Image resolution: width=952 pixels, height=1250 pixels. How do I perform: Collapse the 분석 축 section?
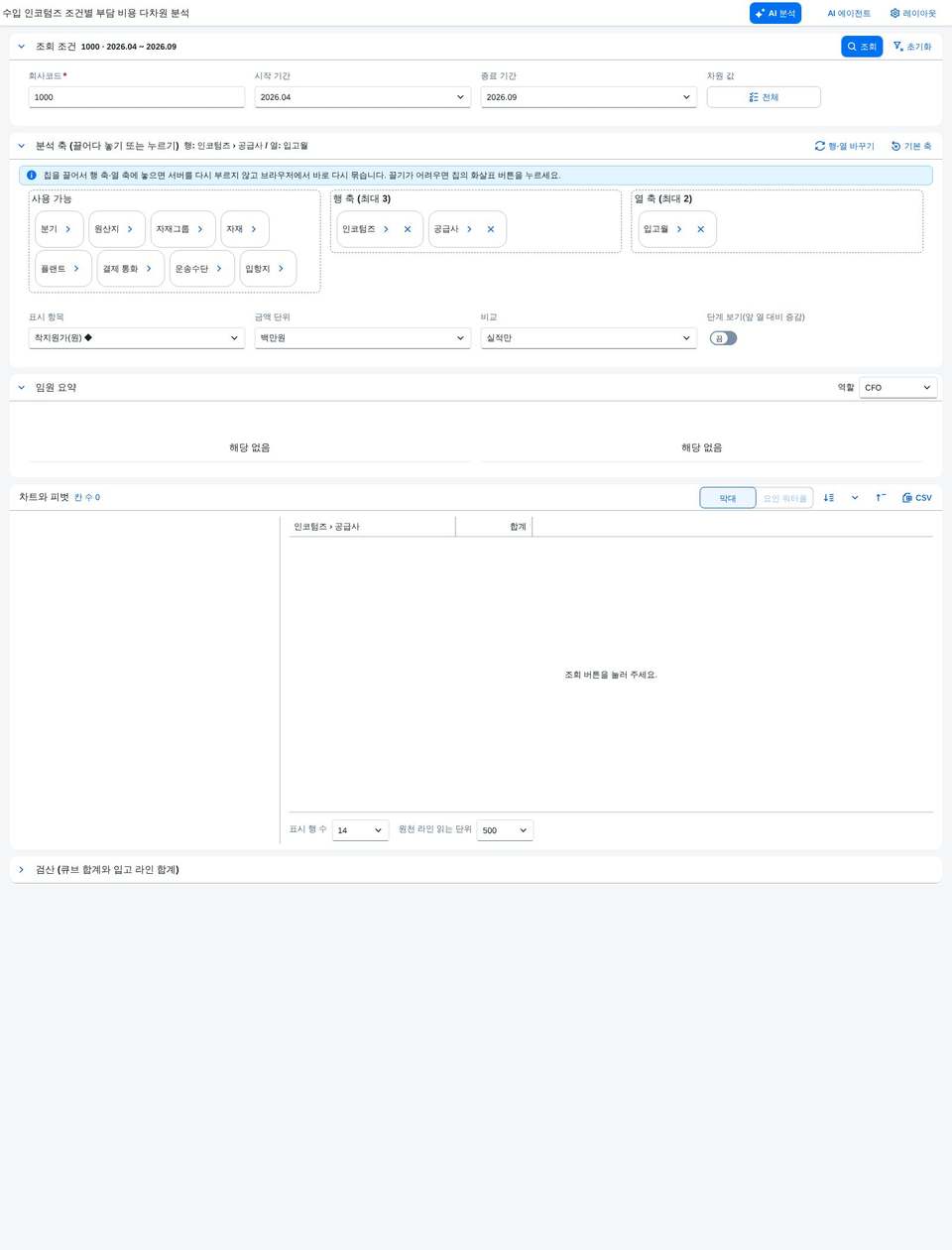pos(22,146)
